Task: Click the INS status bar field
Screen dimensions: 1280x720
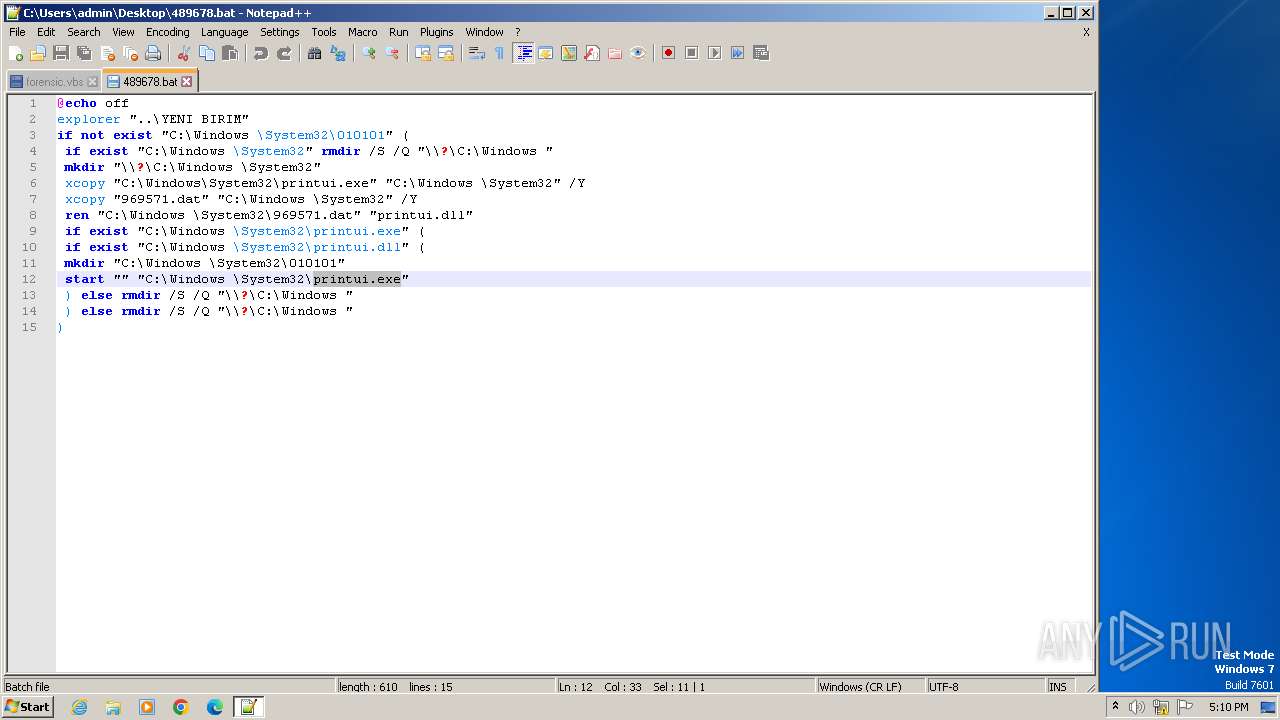Action: click(x=1058, y=687)
